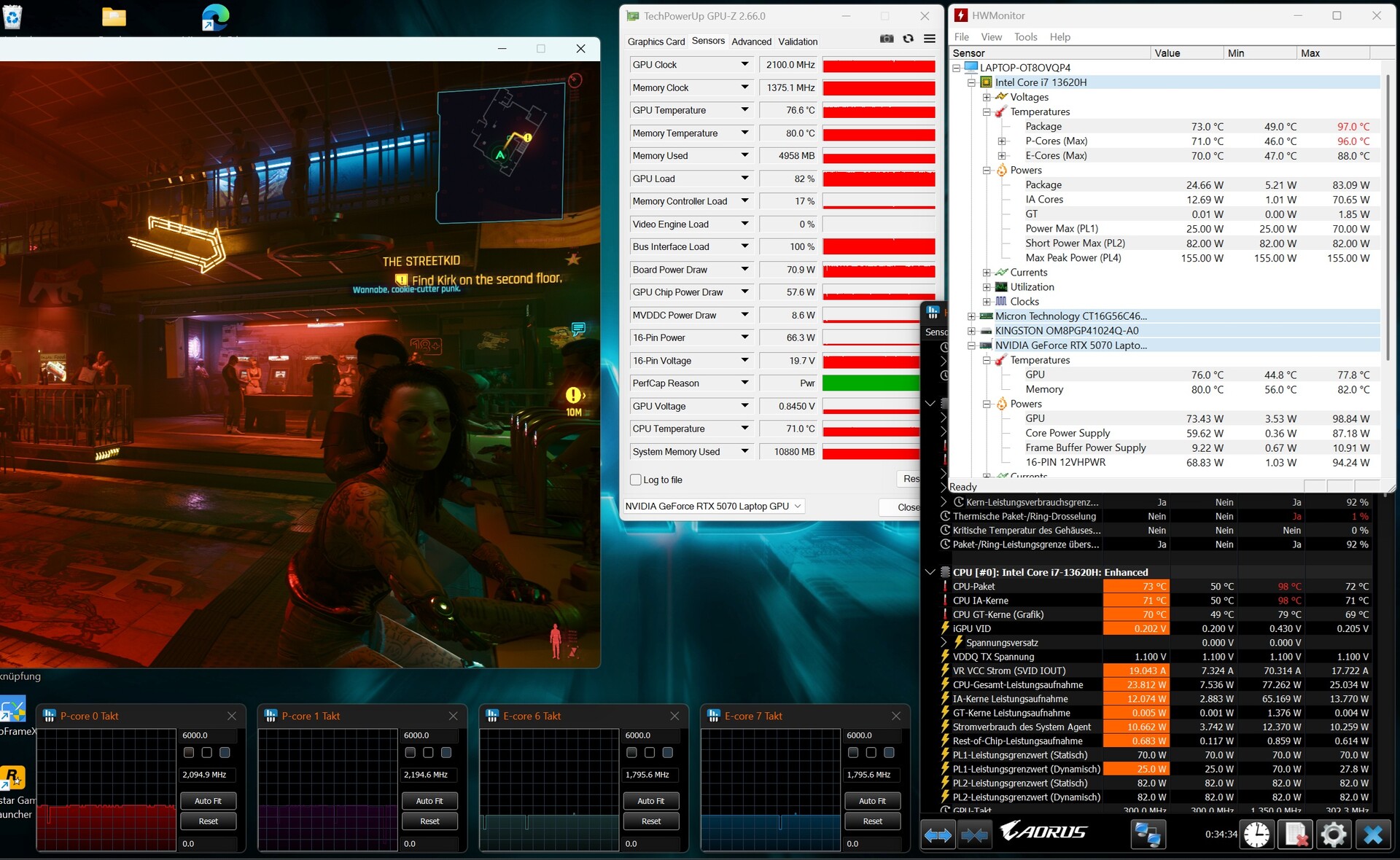The image size is (1400, 860).
Task: Click GPU-Z refresh sensors icon
Action: point(908,39)
